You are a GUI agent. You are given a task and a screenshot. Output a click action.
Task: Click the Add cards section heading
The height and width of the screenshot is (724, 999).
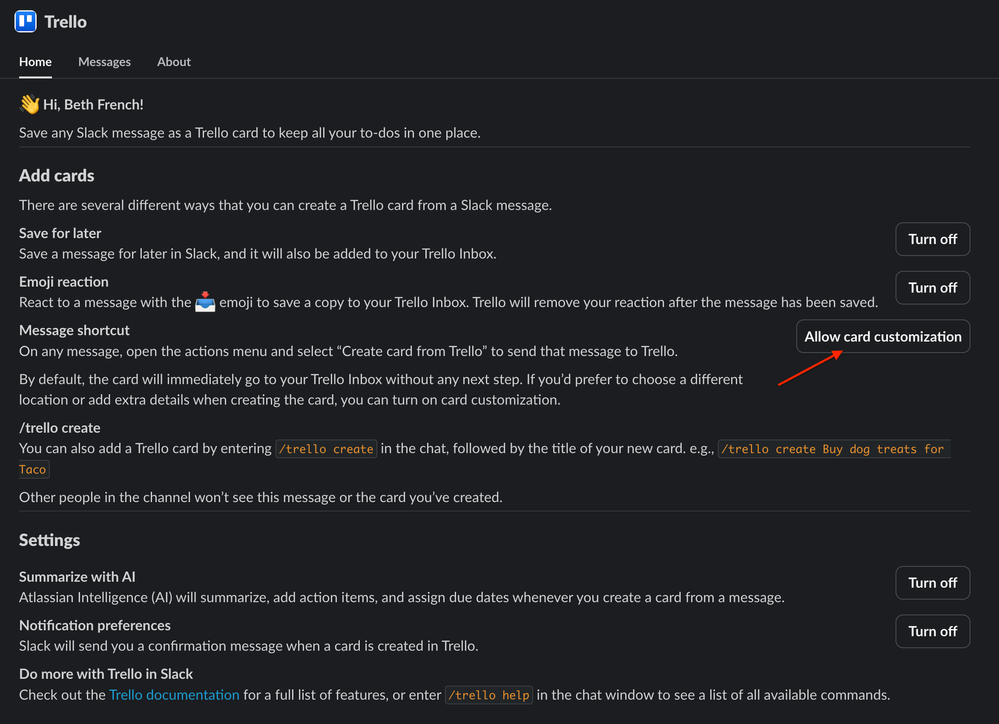(x=56, y=175)
